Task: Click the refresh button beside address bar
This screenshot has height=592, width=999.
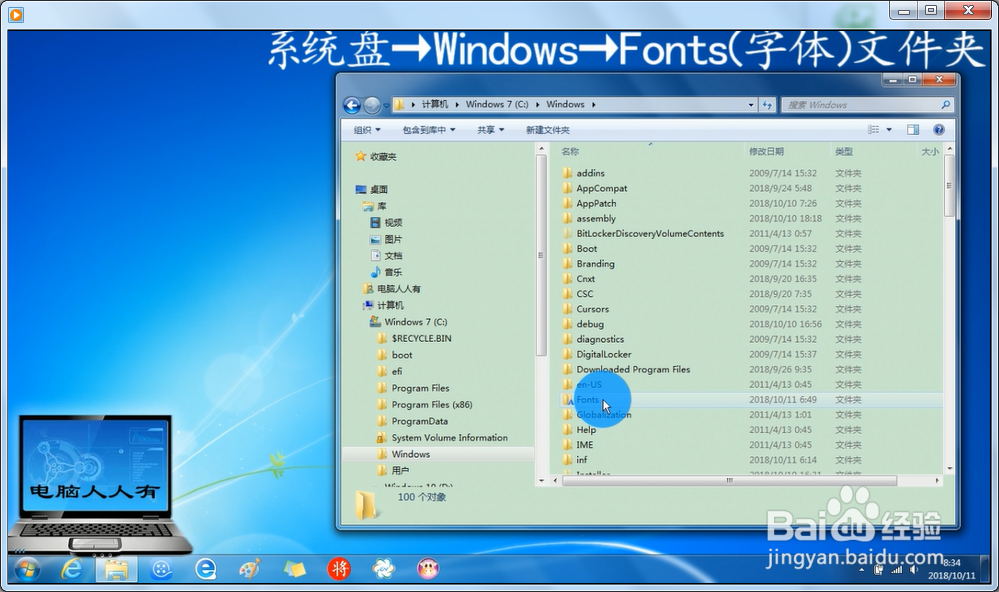Action: tap(767, 105)
